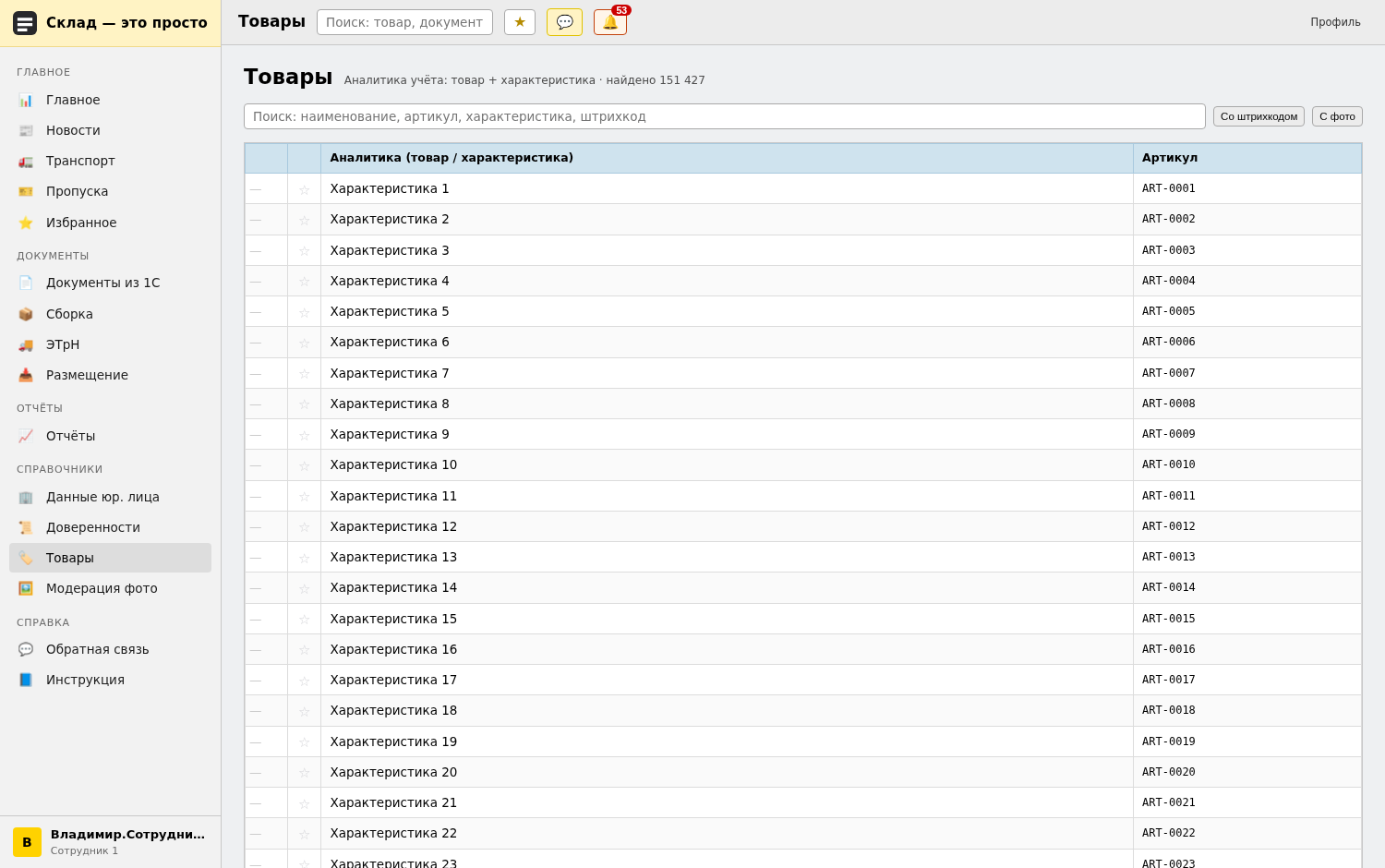Viewport: 1385px width, 868px height.
Task: Star the Характеристика 13 row
Action: [304, 558]
